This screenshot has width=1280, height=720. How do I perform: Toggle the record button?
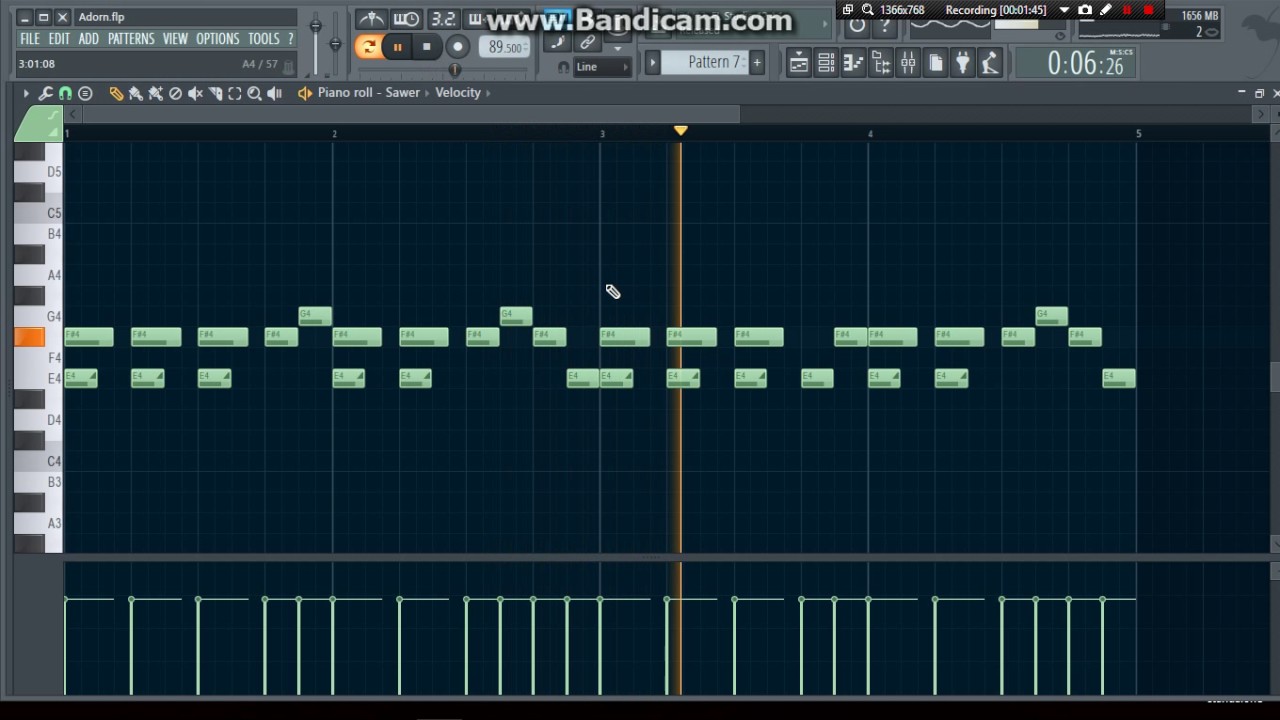(x=457, y=47)
